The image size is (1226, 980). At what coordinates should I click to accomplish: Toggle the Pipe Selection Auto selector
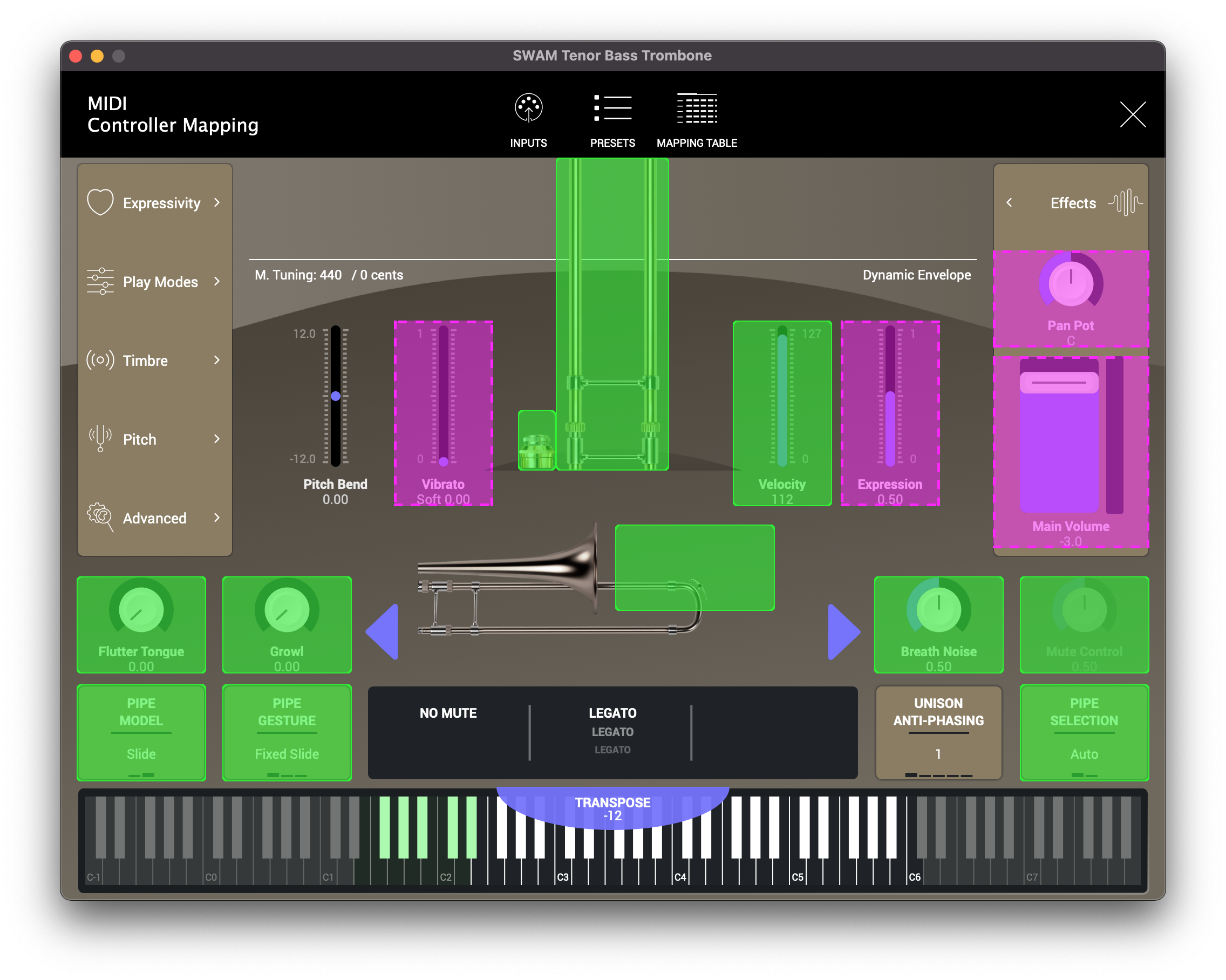(x=1084, y=733)
